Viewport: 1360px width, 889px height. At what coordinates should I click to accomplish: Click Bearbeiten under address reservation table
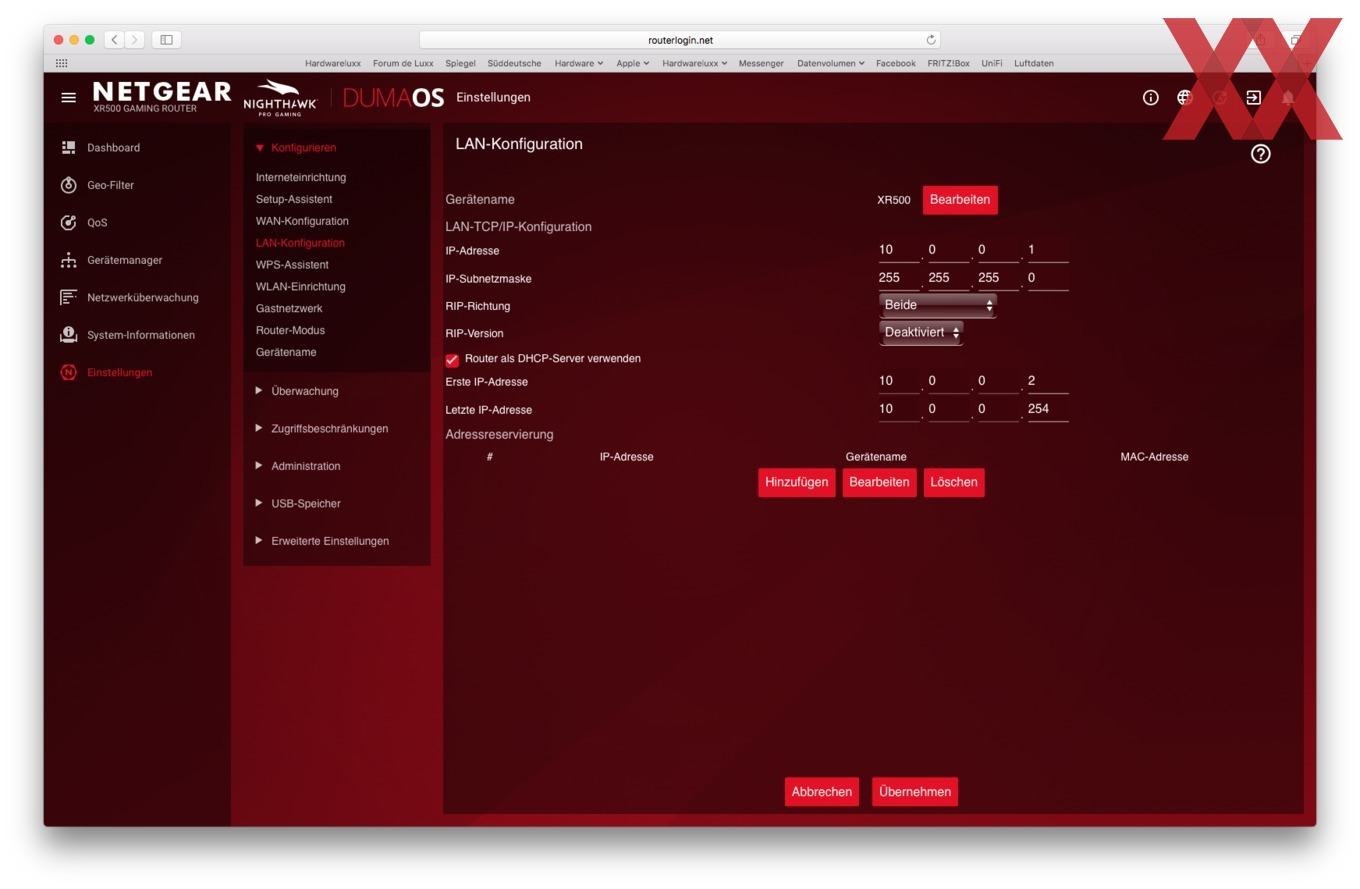(879, 482)
